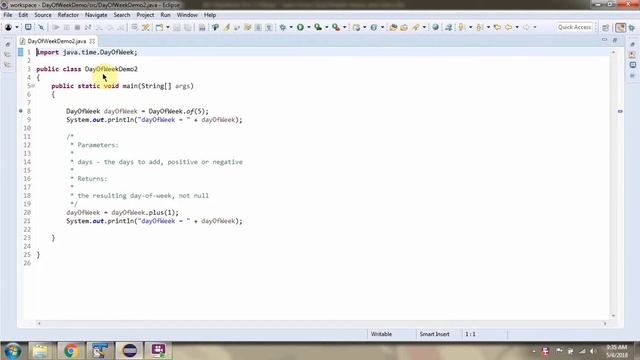Open the Window menu

pyautogui.click(x=187, y=15)
